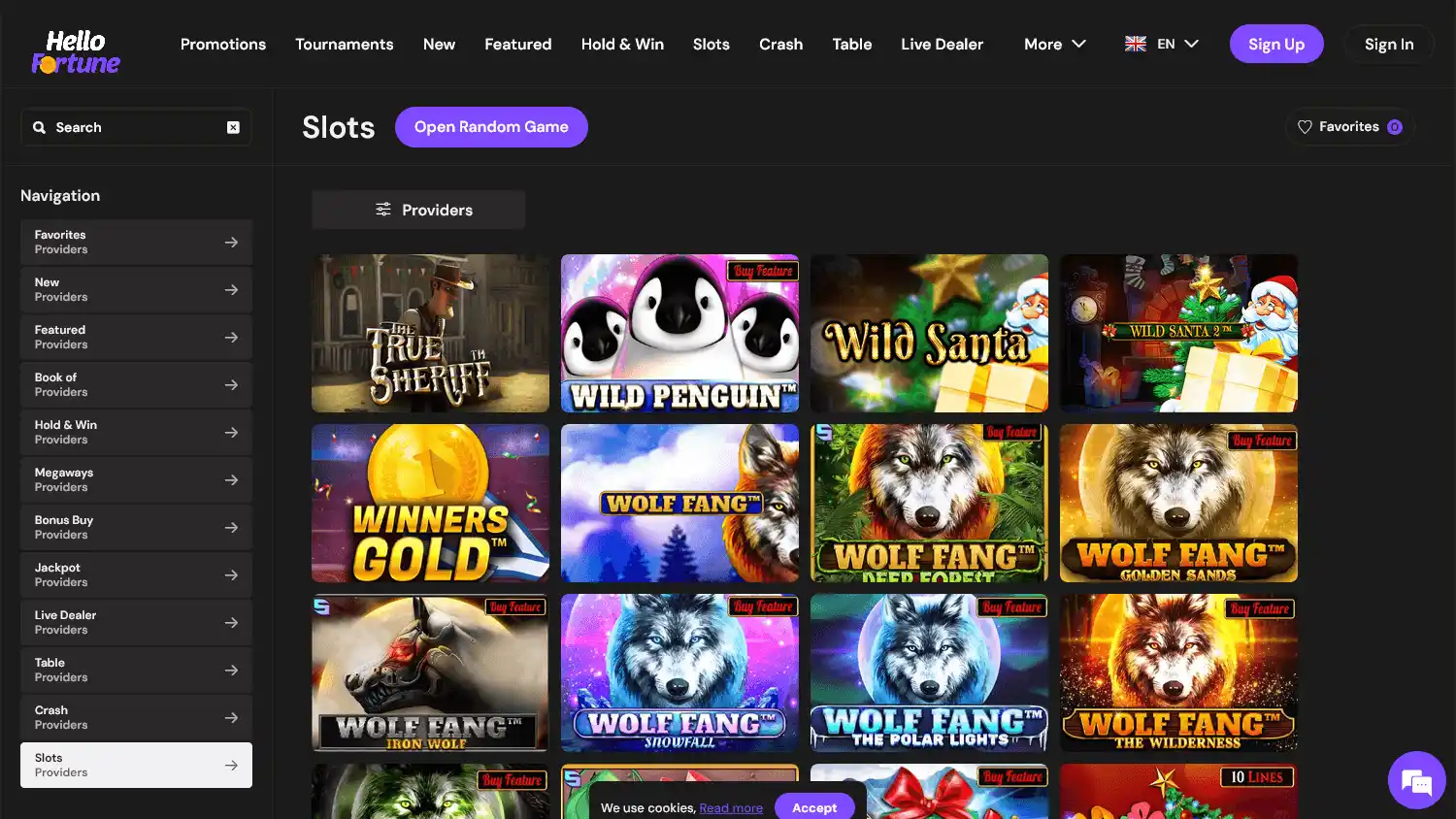This screenshot has height=819, width=1456.
Task: Select Crash in the top navigation
Action: (x=781, y=44)
